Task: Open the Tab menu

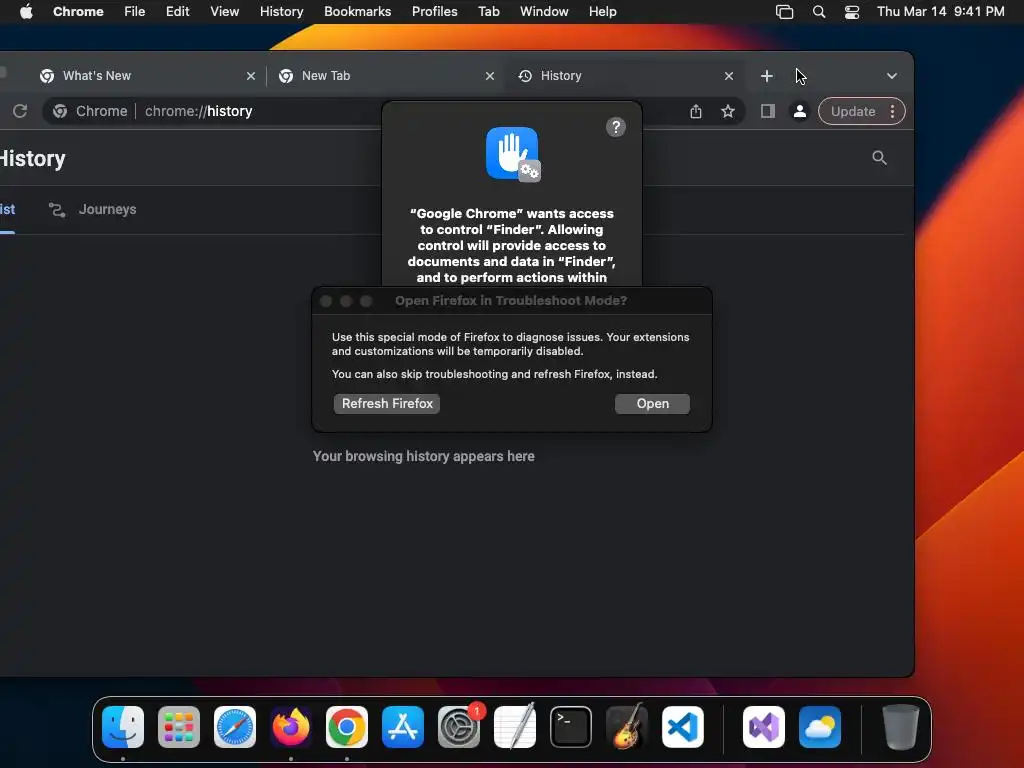Action: [488, 12]
